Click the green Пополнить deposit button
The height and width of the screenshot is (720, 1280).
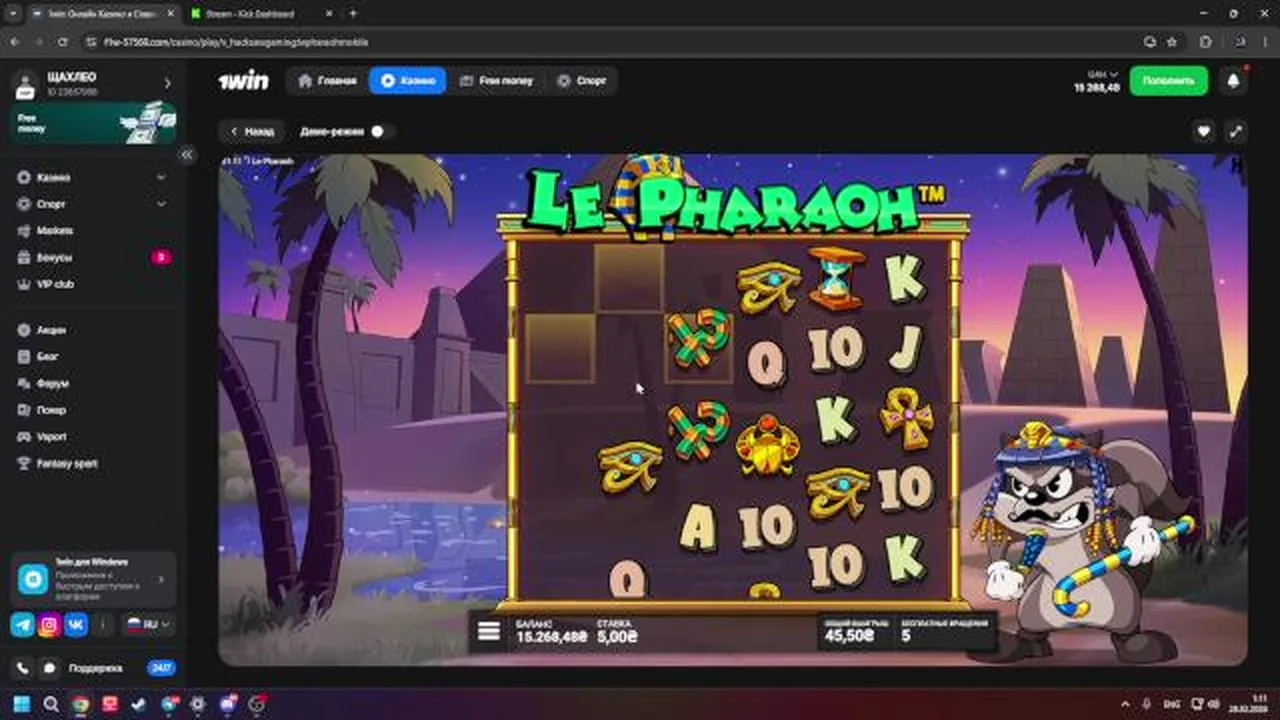[x=1168, y=81]
